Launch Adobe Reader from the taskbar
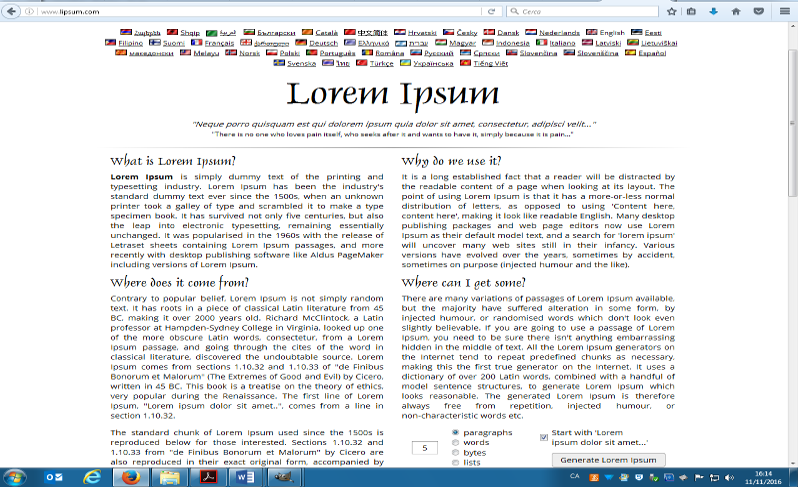800x500 pixels. 207,480
